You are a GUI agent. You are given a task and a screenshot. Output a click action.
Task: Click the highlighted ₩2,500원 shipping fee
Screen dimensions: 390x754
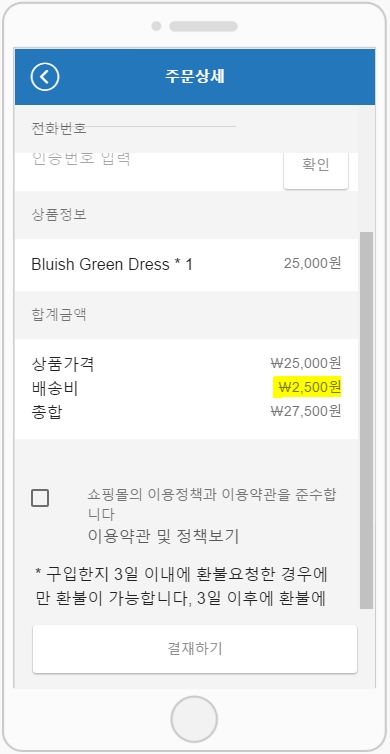pos(307,387)
